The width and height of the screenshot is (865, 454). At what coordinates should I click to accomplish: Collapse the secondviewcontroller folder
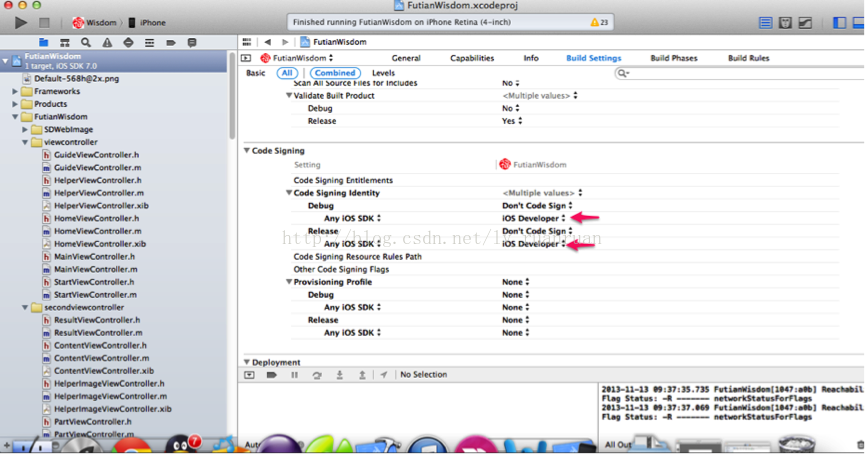pyautogui.click(x=25, y=308)
